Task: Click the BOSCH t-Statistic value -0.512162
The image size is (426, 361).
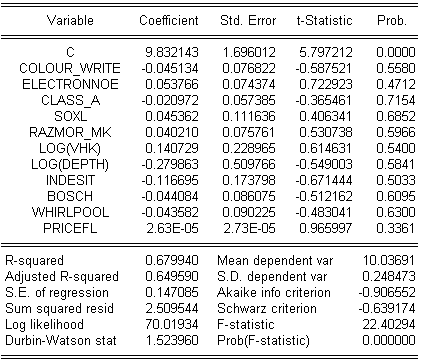Action: click(x=324, y=196)
